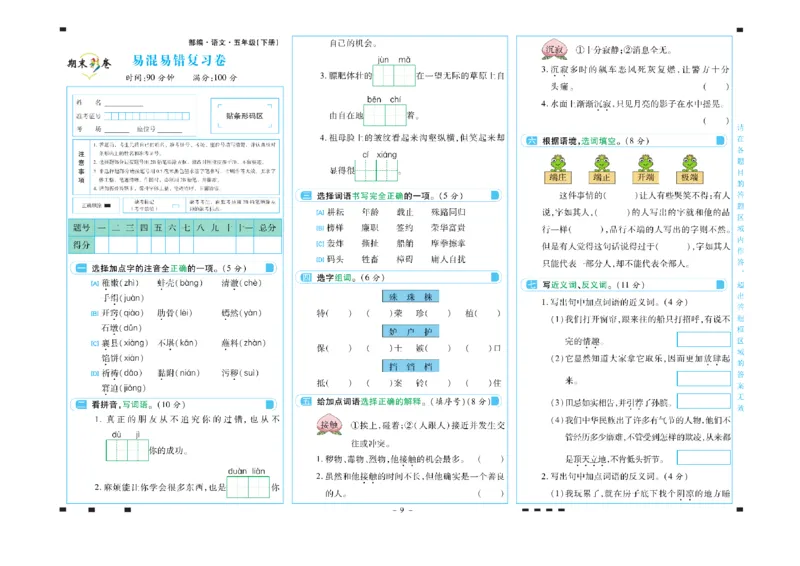Click section header 看拼音,写词语
This screenshot has width=800, height=566.
[x=174, y=405]
